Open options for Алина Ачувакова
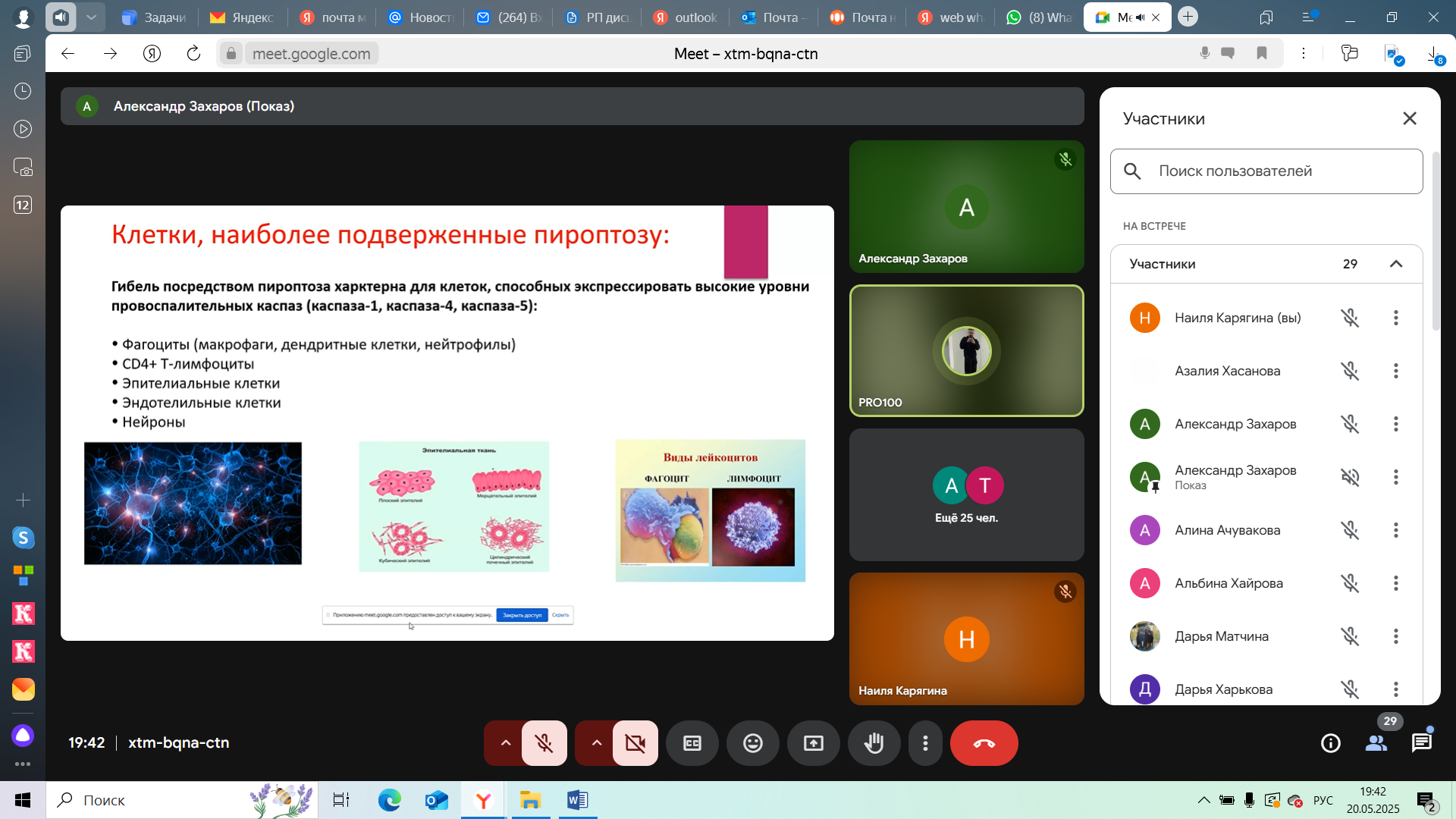Viewport: 1456px width, 819px height. point(1395,530)
